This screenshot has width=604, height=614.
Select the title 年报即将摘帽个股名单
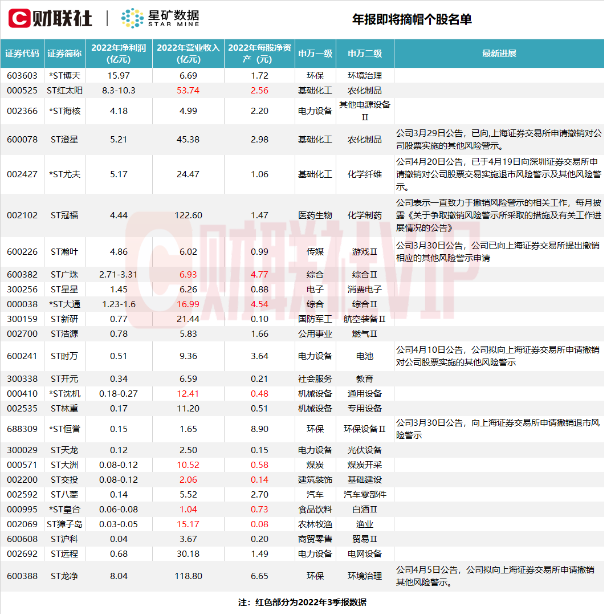point(412,19)
